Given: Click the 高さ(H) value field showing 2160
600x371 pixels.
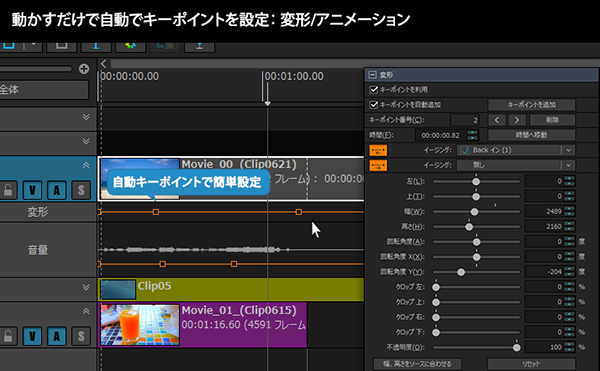Looking at the screenshot, I should 545,227.
